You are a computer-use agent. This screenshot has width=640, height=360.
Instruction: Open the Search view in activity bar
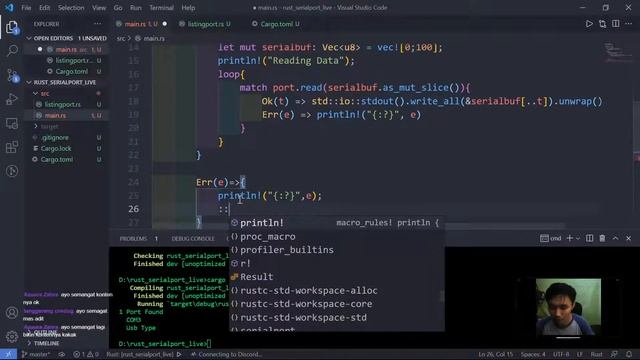click(x=12, y=51)
